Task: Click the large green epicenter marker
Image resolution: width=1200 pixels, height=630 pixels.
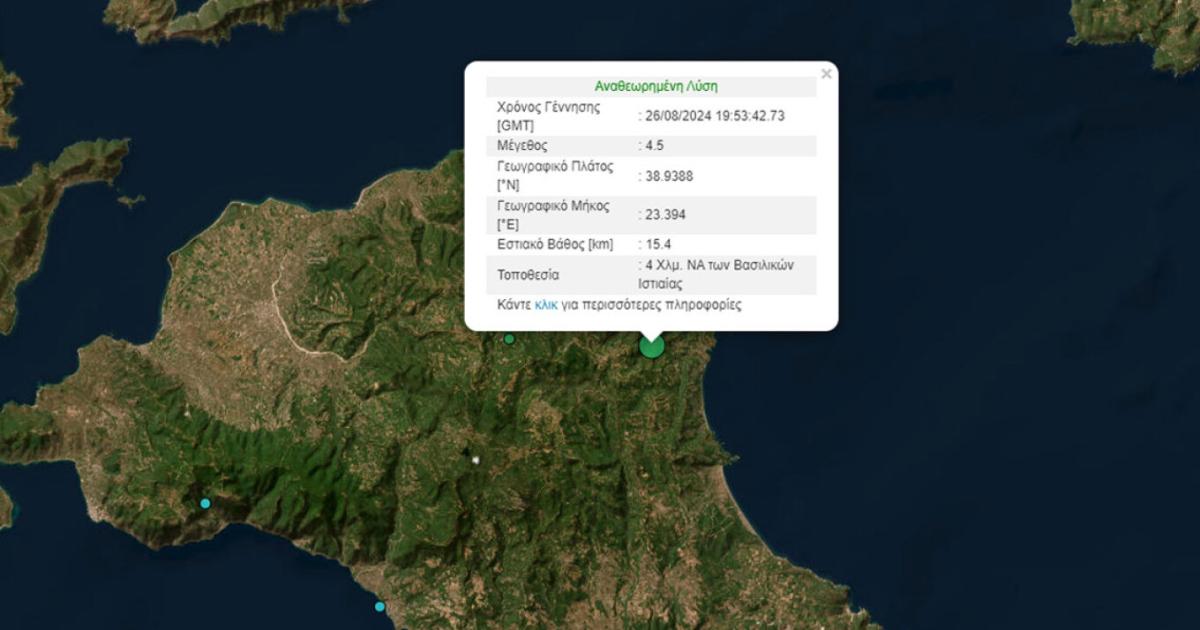Action: tap(651, 346)
